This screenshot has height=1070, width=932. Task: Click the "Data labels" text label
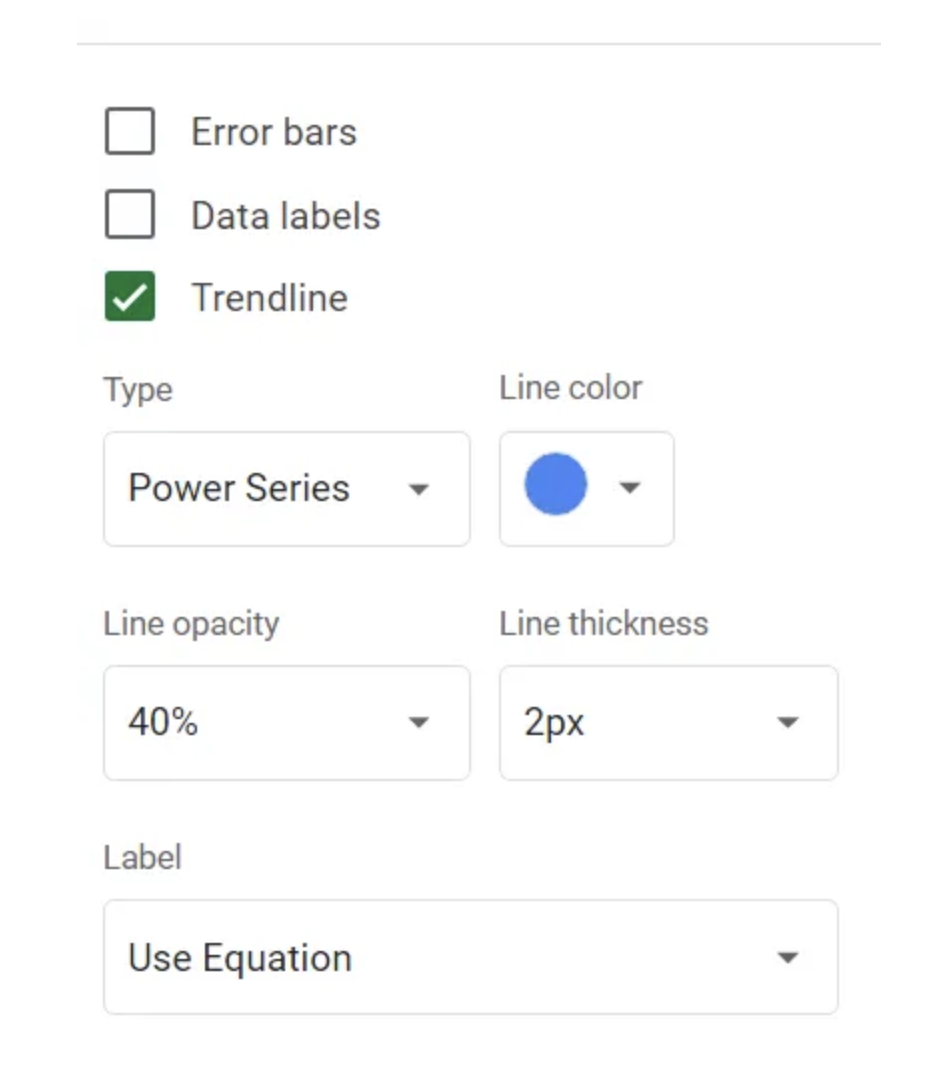pyautogui.click(x=285, y=216)
